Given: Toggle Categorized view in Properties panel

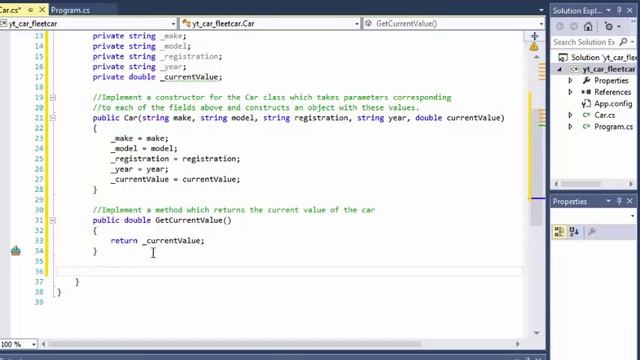Looking at the screenshot, I should [559, 232].
